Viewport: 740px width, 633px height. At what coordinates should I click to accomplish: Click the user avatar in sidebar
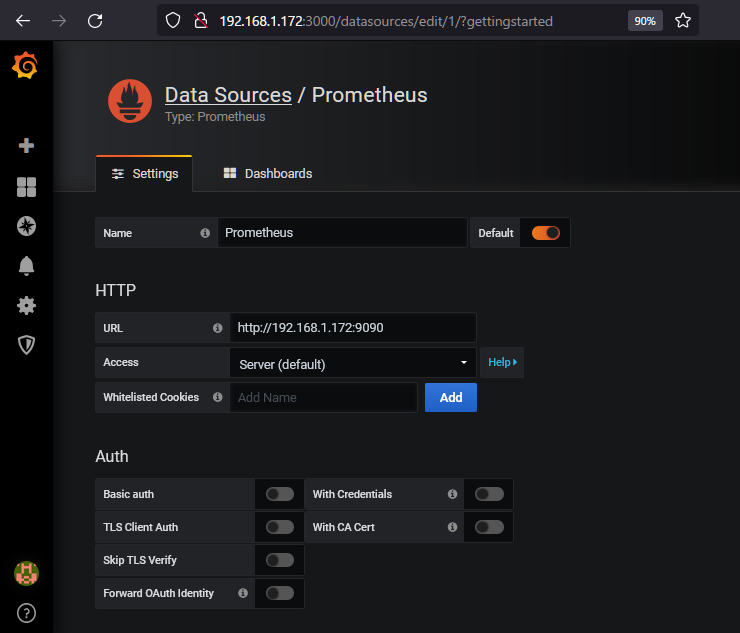tap(26, 573)
